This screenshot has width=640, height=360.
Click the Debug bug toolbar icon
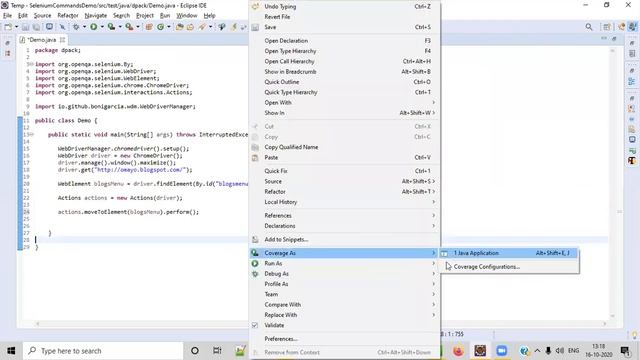click(76, 27)
